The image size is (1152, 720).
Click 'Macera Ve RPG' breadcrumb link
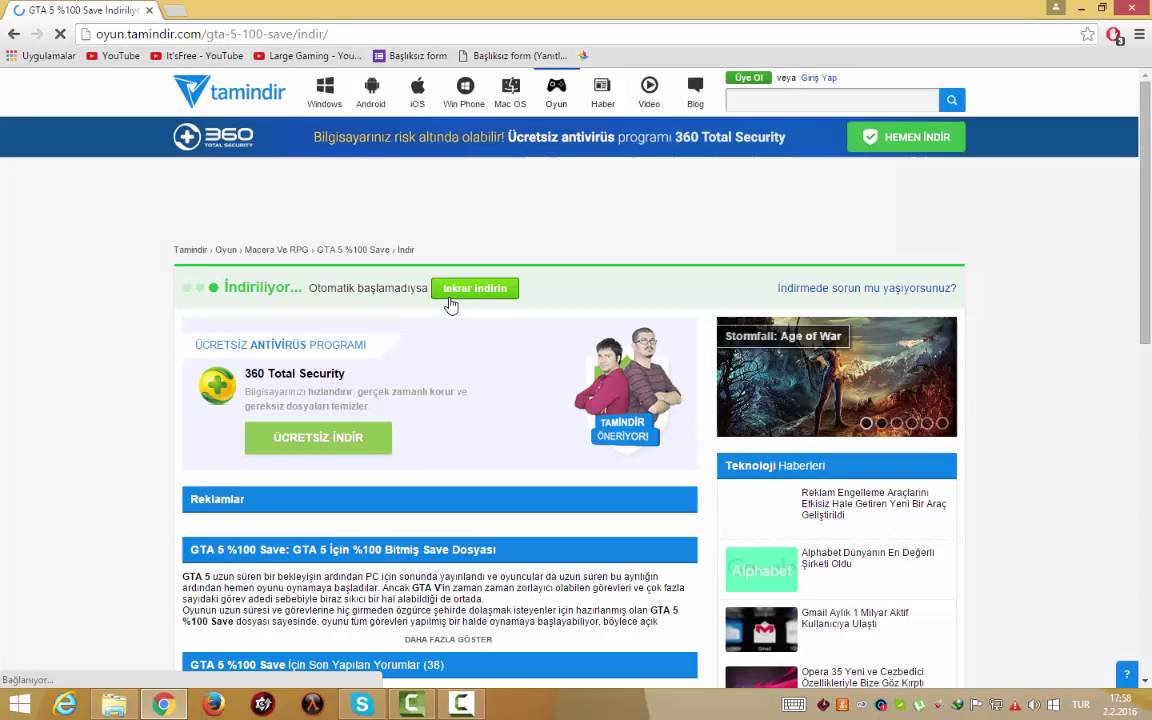(x=276, y=250)
